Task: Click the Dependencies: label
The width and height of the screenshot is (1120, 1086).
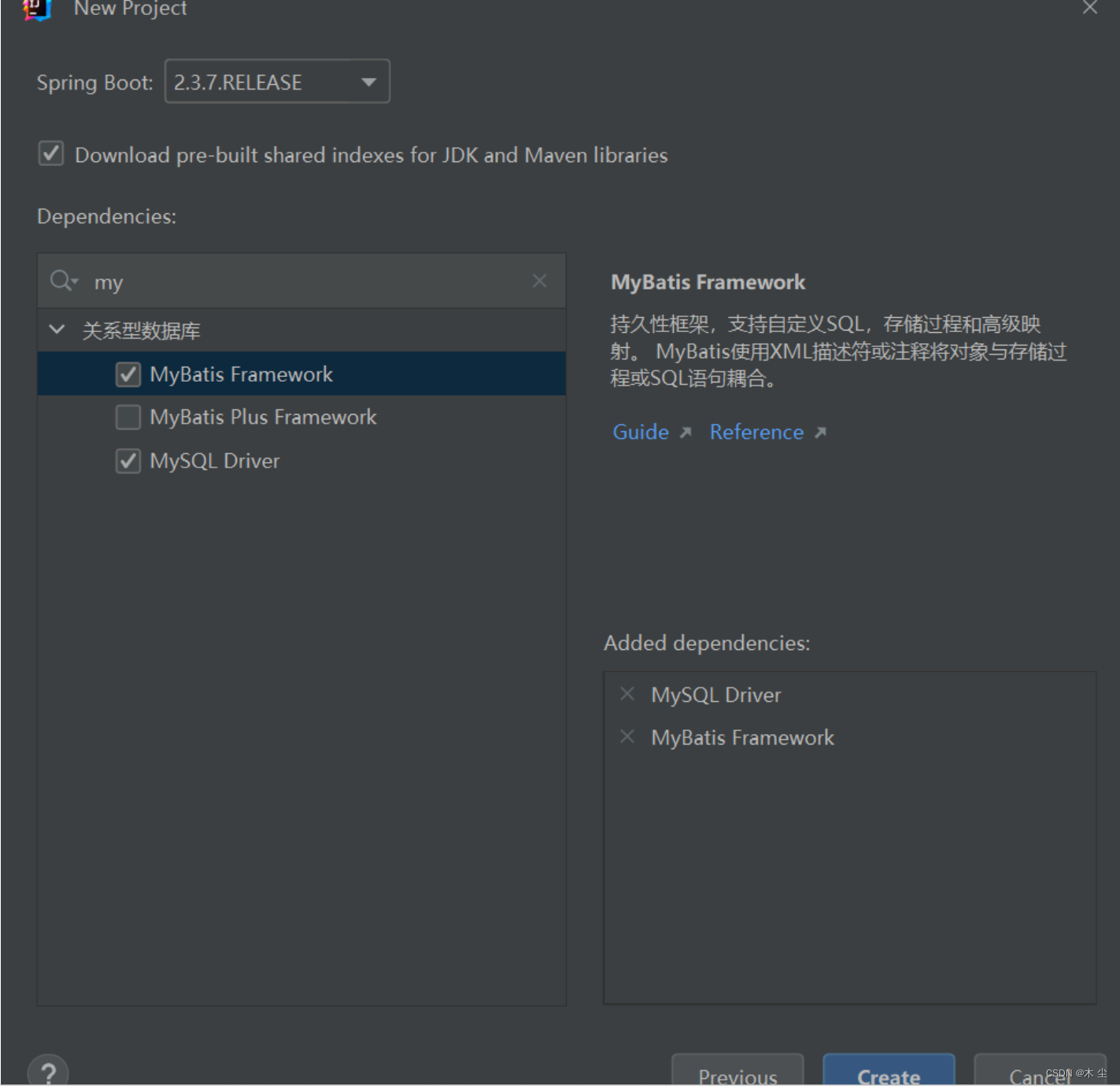Action: (106, 216)
